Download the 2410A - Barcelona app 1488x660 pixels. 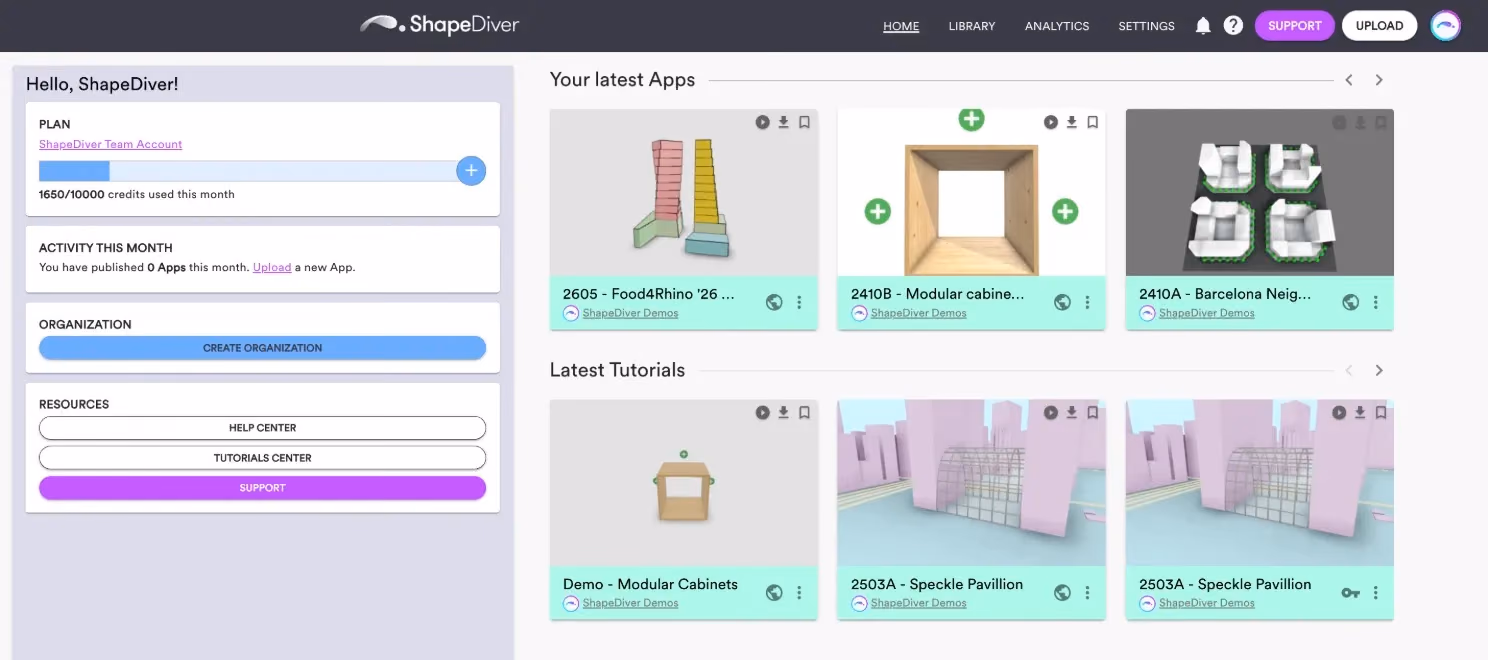1360,122
